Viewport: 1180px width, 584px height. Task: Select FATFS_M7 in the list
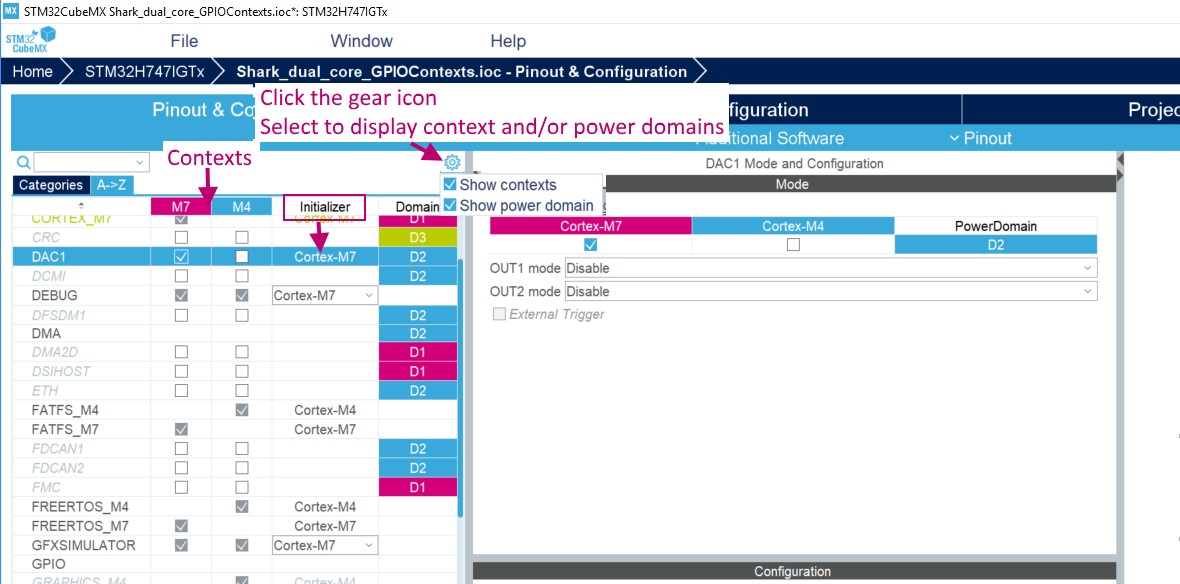65,429
